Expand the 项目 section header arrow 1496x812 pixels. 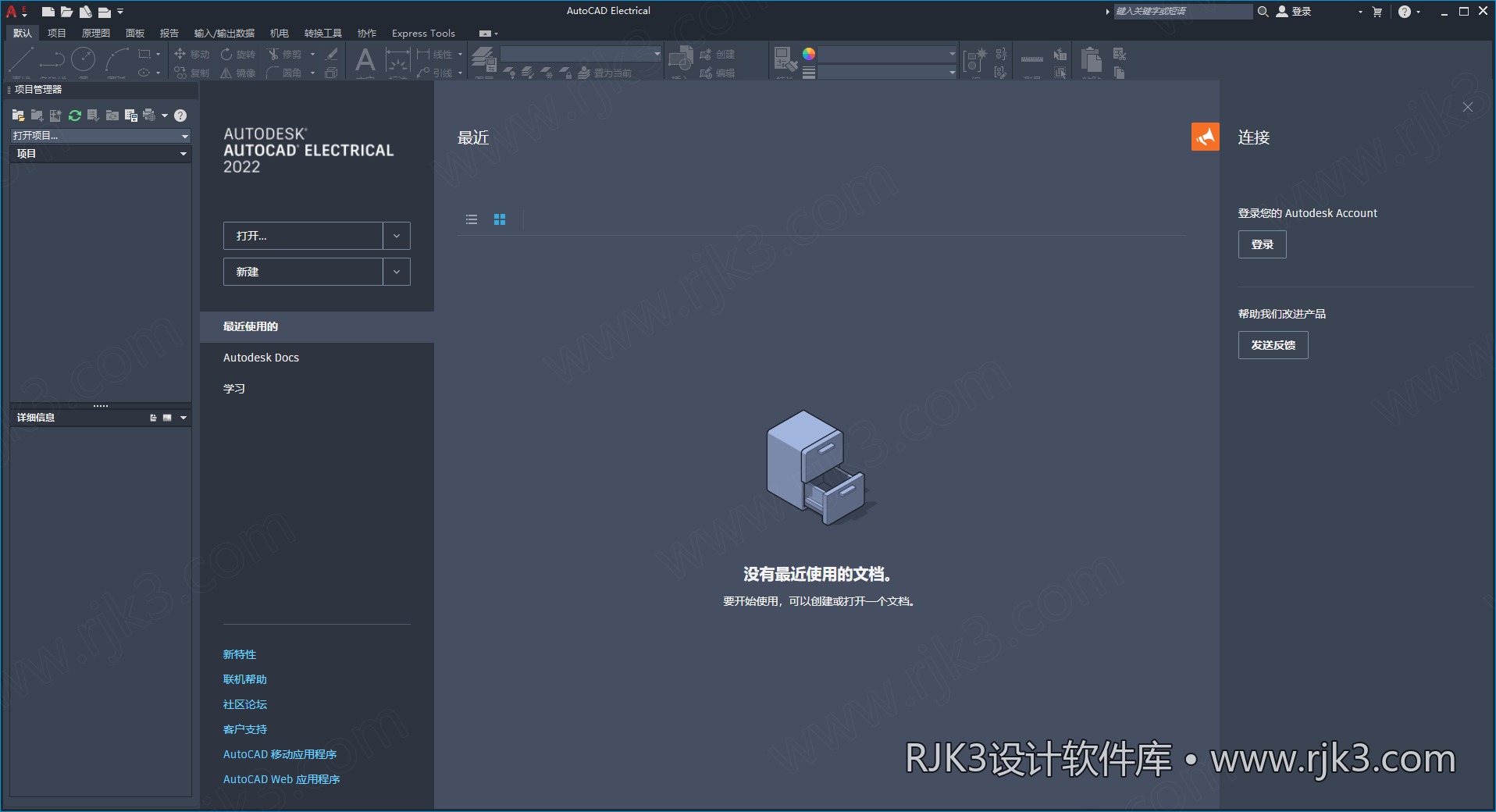pyautogui.click(x=183, y=154)
